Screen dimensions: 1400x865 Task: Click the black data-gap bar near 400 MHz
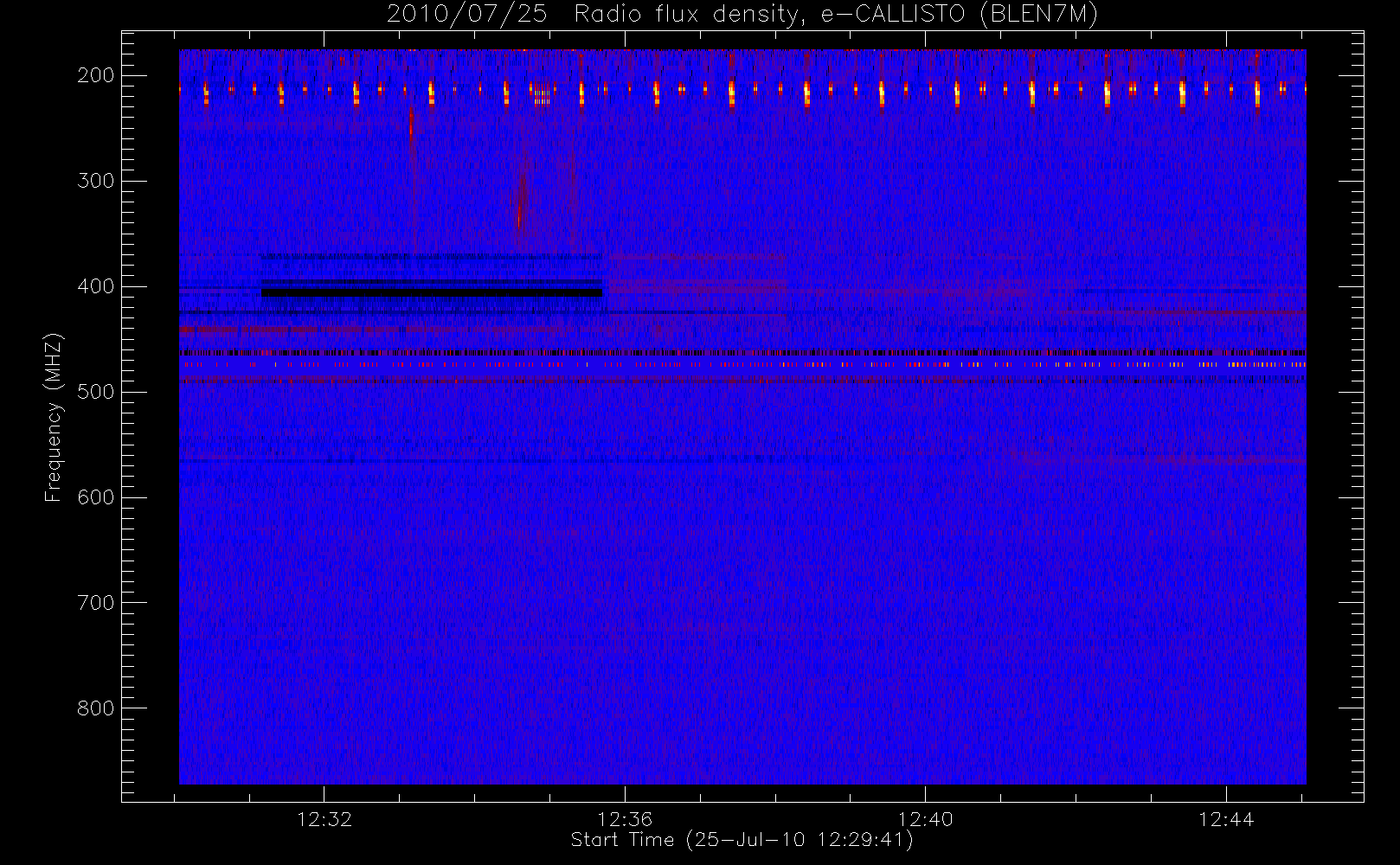pyautogui.click(x=432, y=292)
